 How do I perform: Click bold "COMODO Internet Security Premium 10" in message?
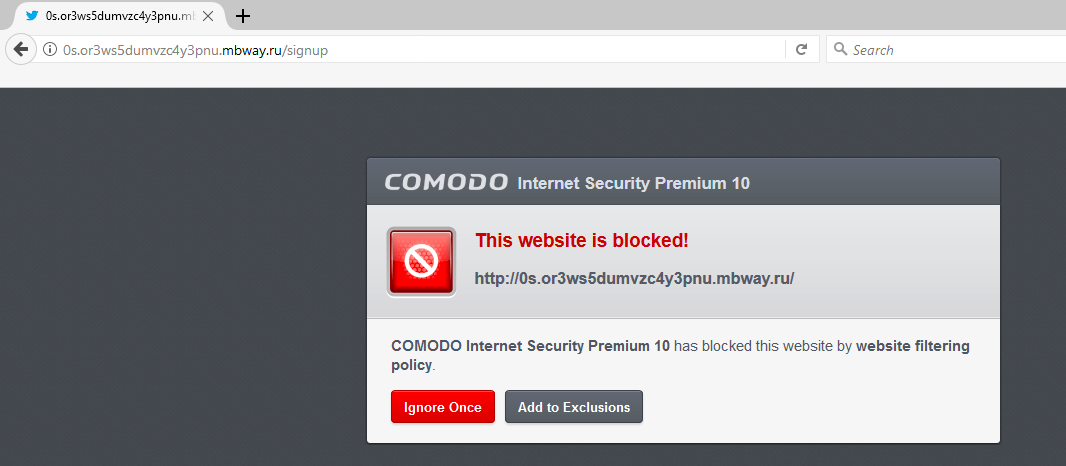(x=530, y=346)
